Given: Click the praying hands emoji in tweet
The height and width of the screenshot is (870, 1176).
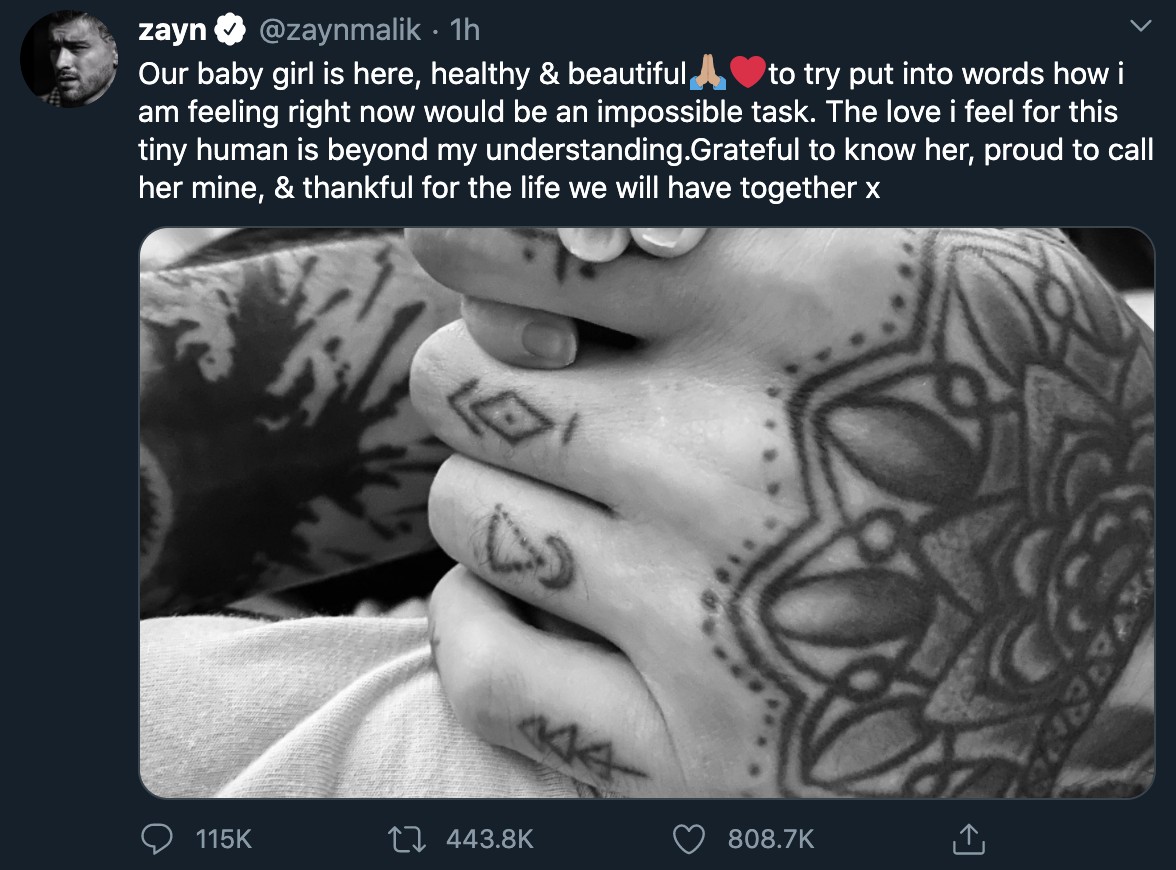Looking at the screenshot, I should pyautogui.click(x=707, y=73).
